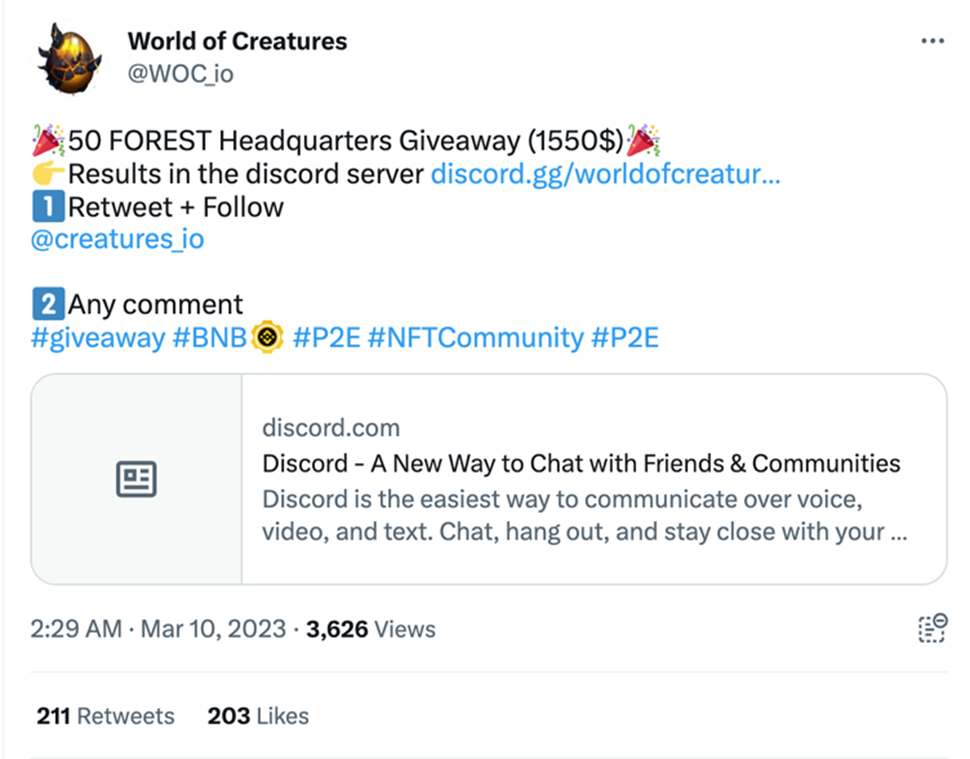The image size is (970, 759).
Task: Click the #BNB hashtag
Action: 210,338
